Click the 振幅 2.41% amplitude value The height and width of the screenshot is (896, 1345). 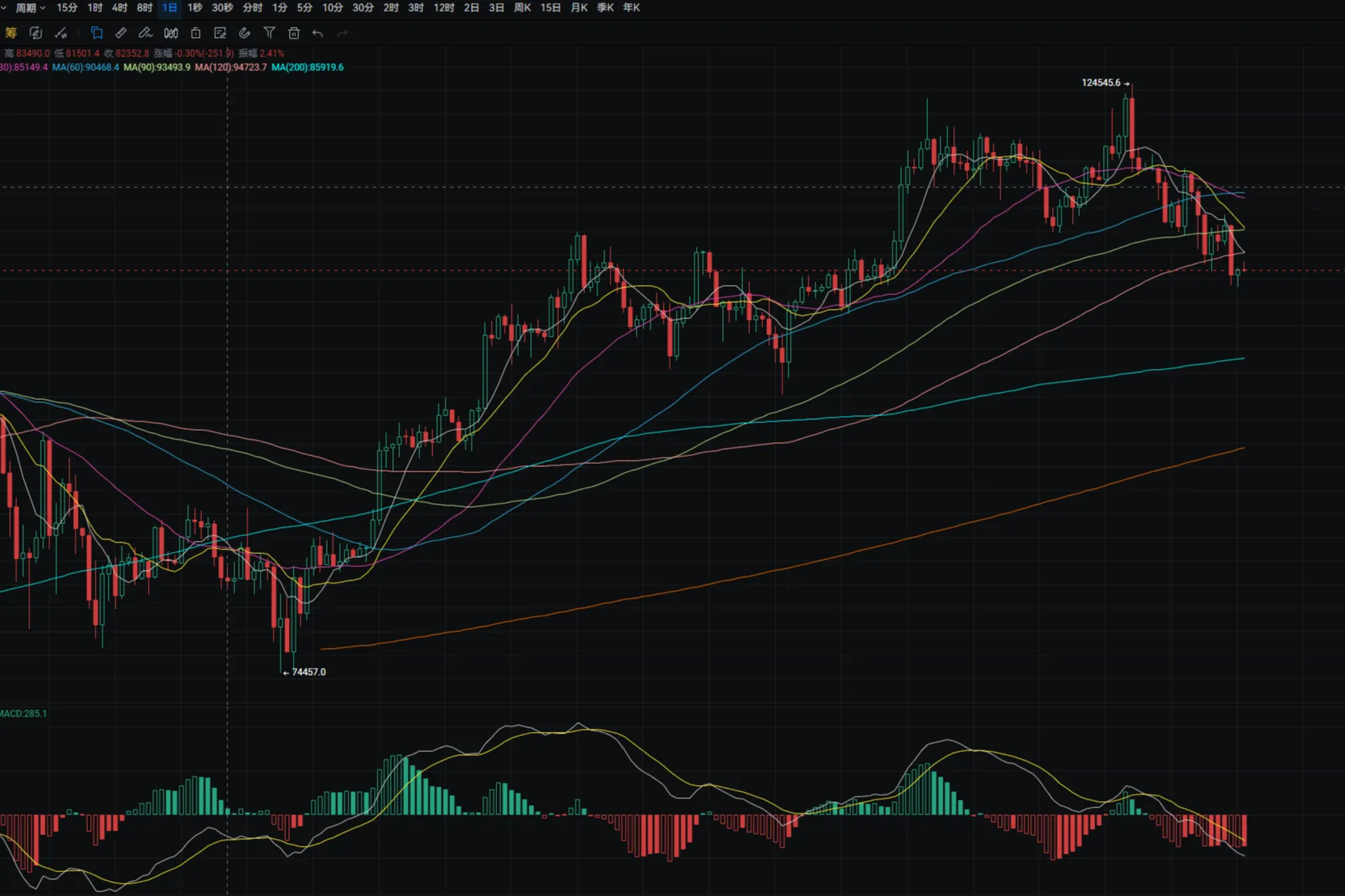click(261, 54)
